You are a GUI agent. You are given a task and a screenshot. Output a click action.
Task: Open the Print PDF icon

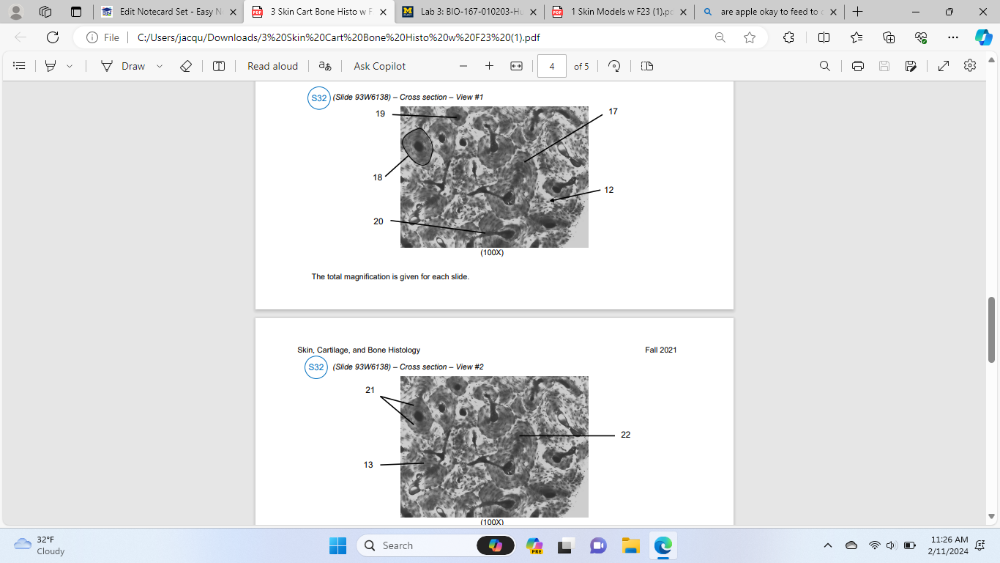(858, 66)
